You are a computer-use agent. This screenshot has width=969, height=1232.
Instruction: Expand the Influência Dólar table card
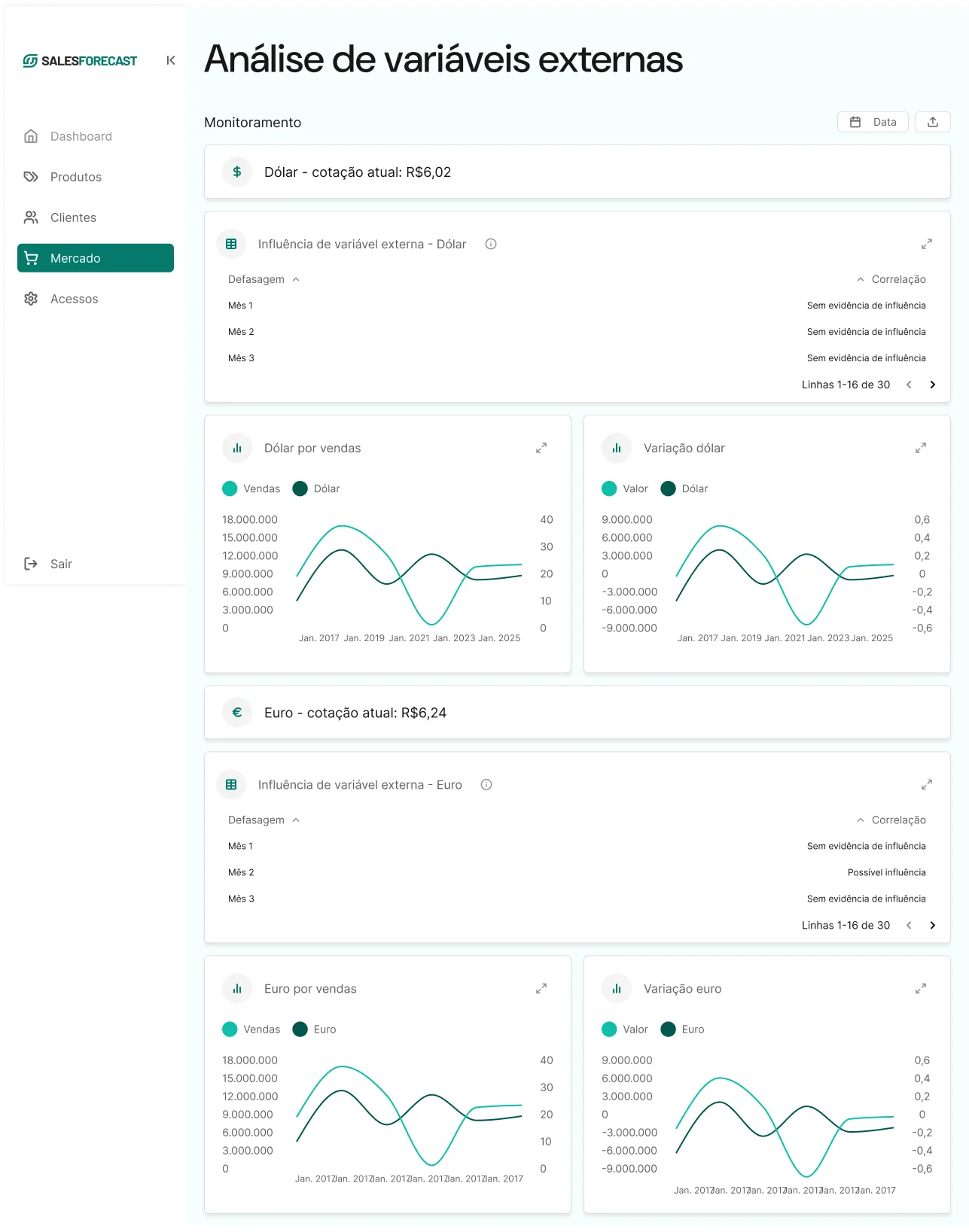point(927,244)
